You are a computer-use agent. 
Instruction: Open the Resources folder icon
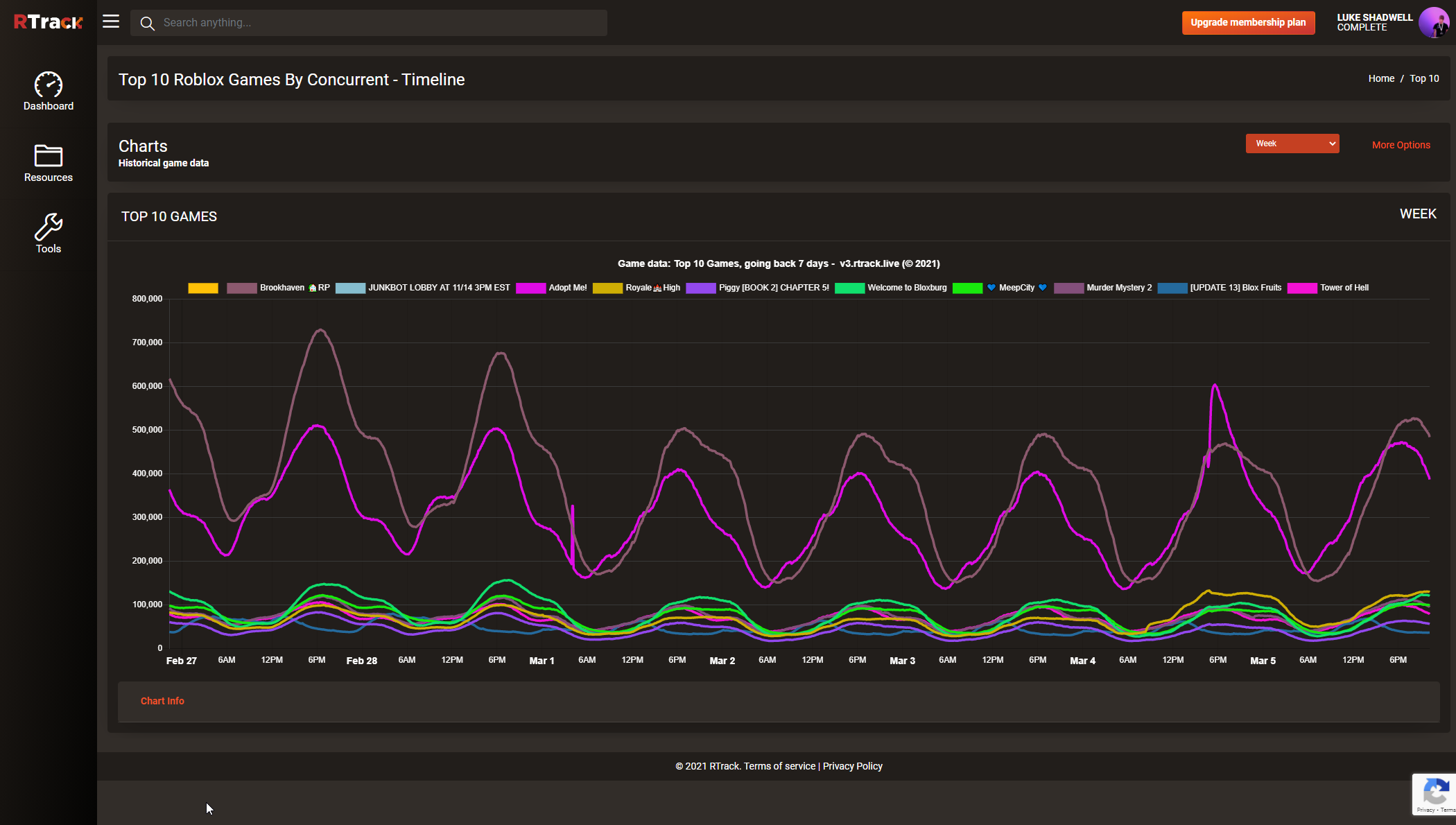[49, 155]
